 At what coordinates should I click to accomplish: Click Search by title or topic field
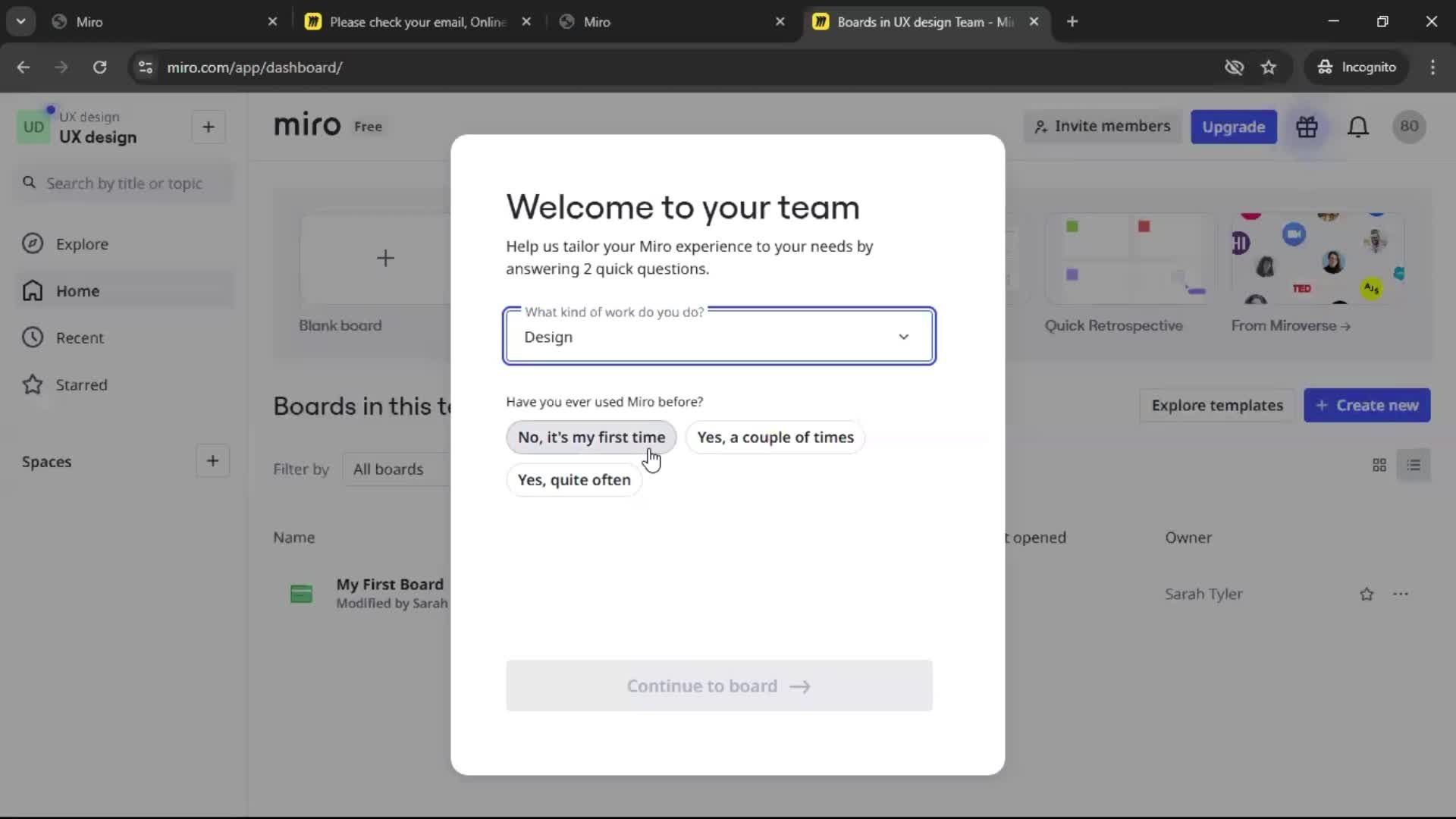click(x=125, y=184)
